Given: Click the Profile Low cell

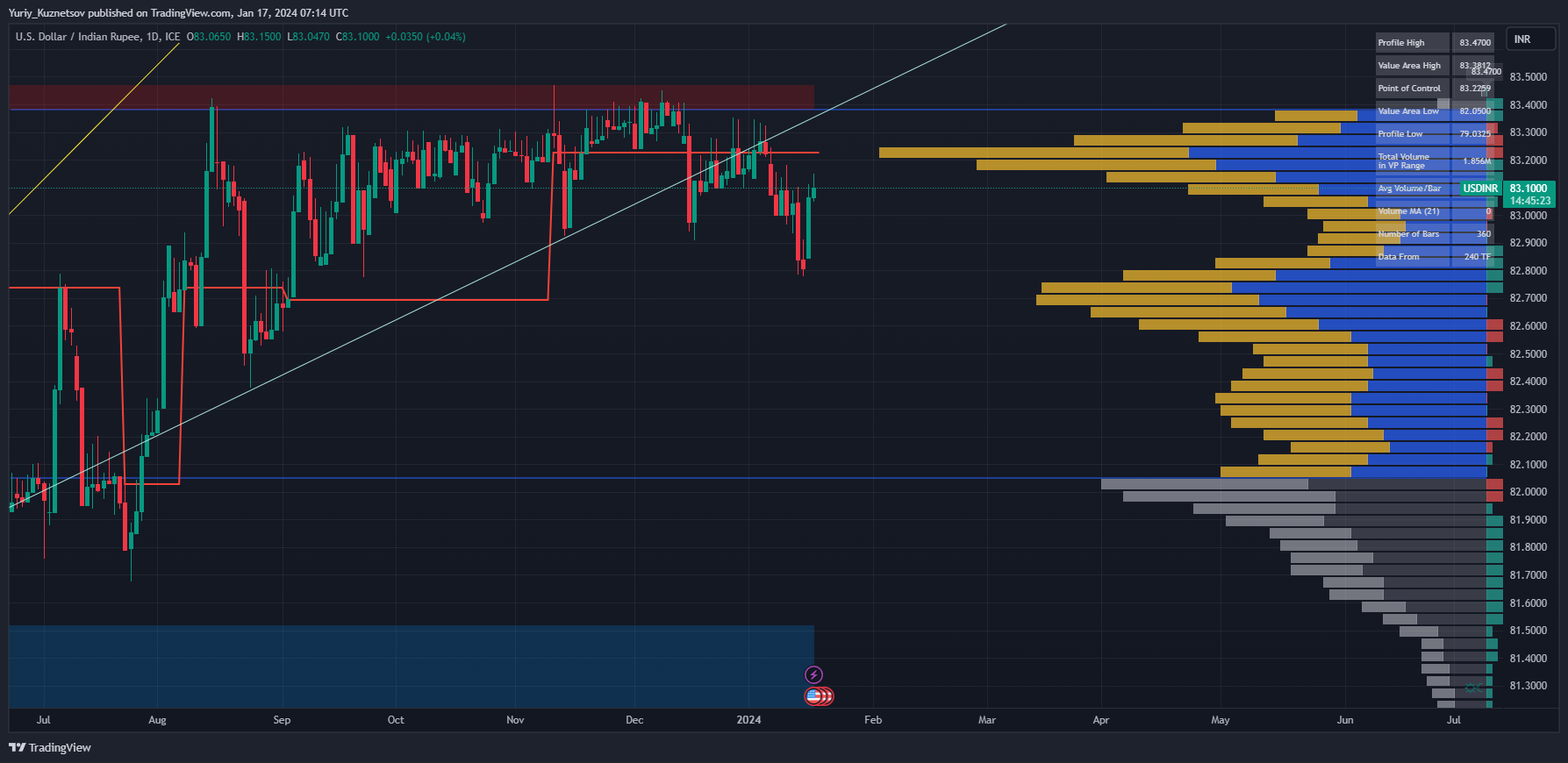Looking at the screenshot, I should pos(1413,133).
